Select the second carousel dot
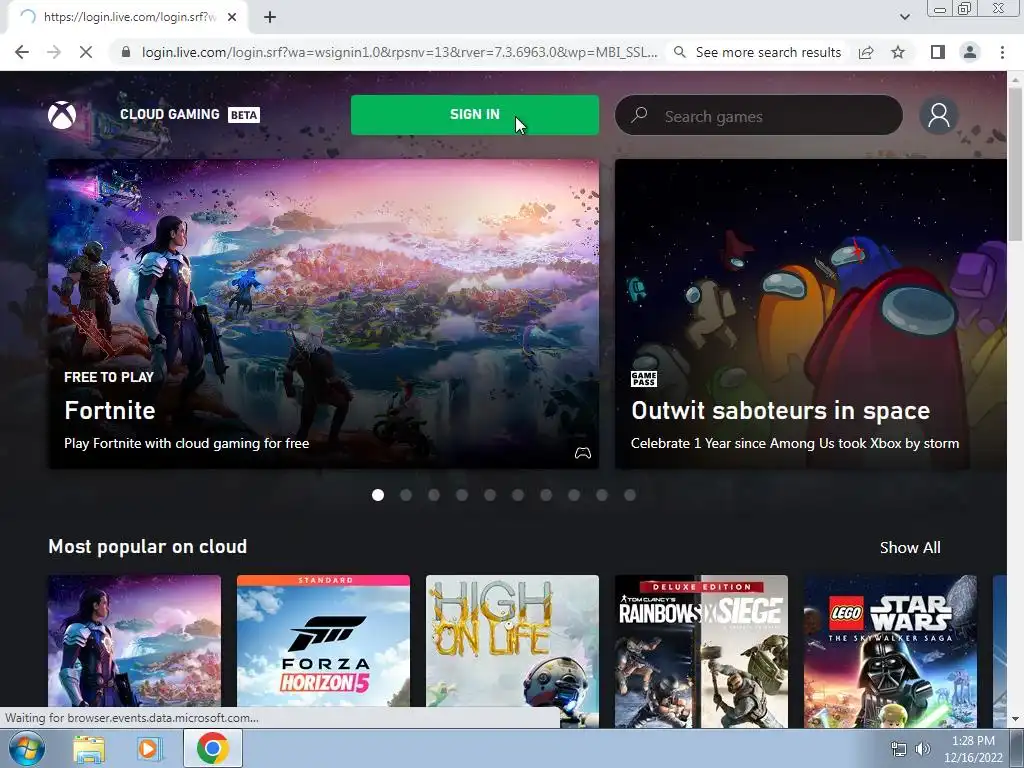The height and width of the screenshot is (768, 1024). [x=406, y=495]
